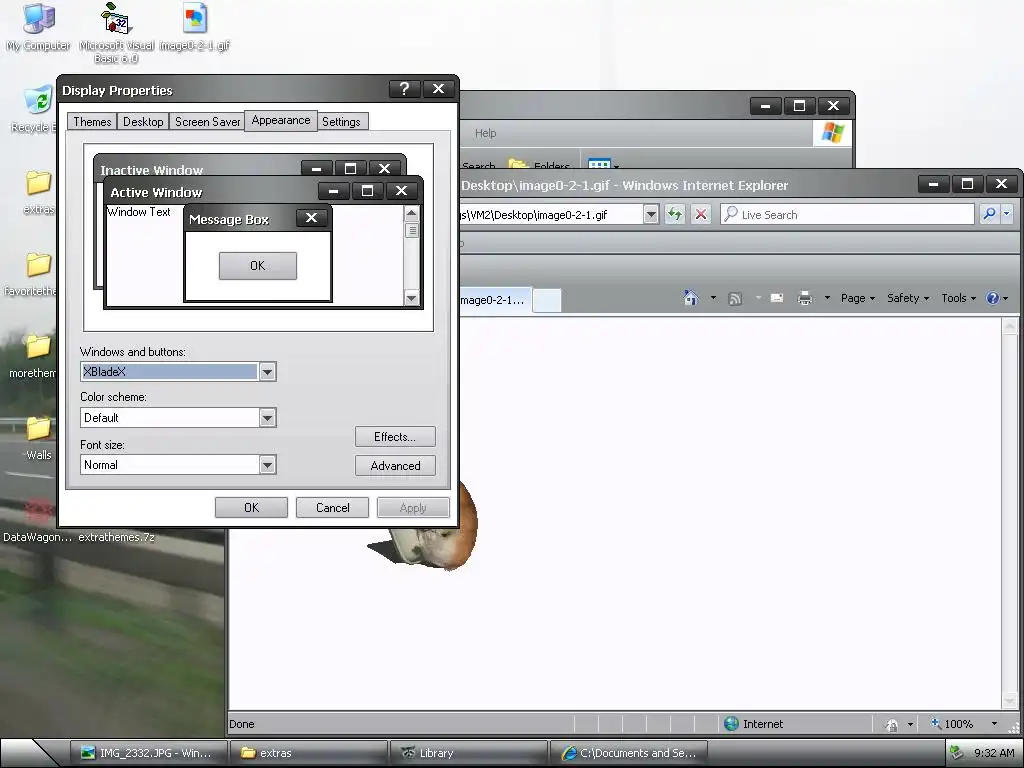
Task: Open the Live Search options dropdown arrow
Action: coord(1006,214)
